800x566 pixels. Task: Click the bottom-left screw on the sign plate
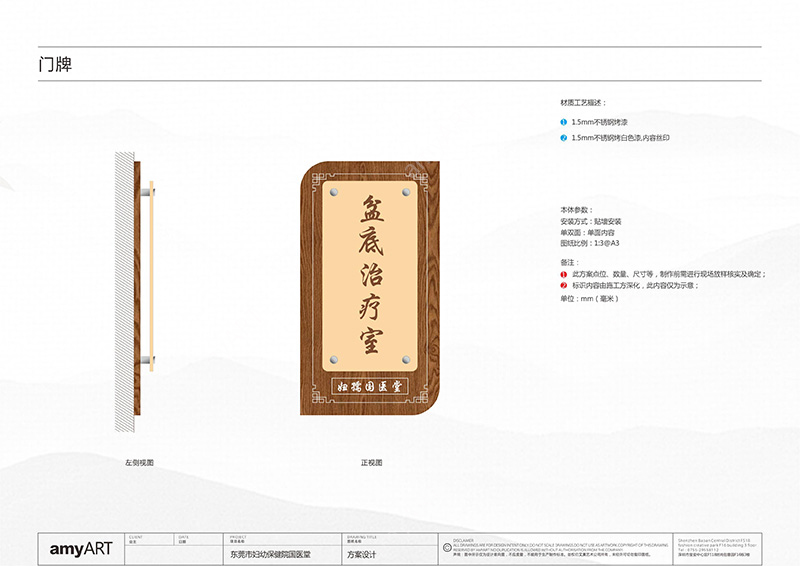pos(334,360)
